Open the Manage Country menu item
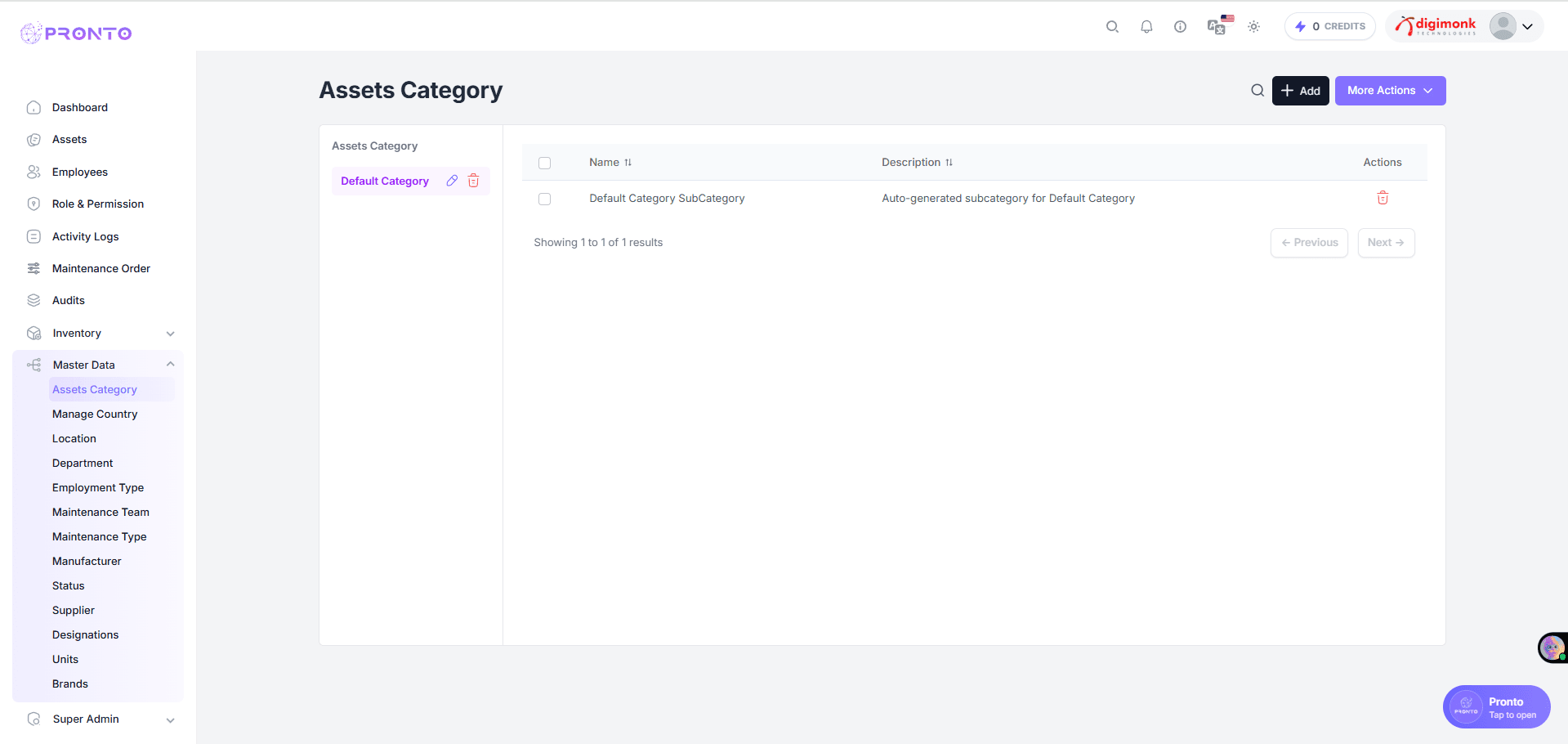 tap(95, 414)
